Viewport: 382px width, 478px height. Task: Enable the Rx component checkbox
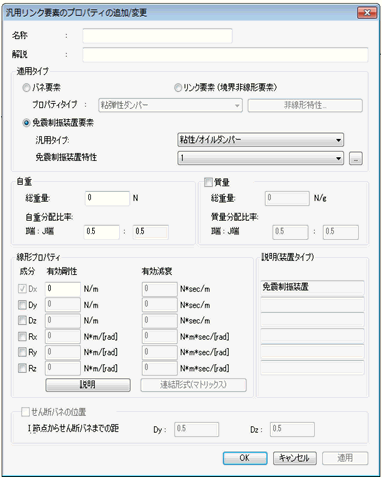[x=22, y=337]
